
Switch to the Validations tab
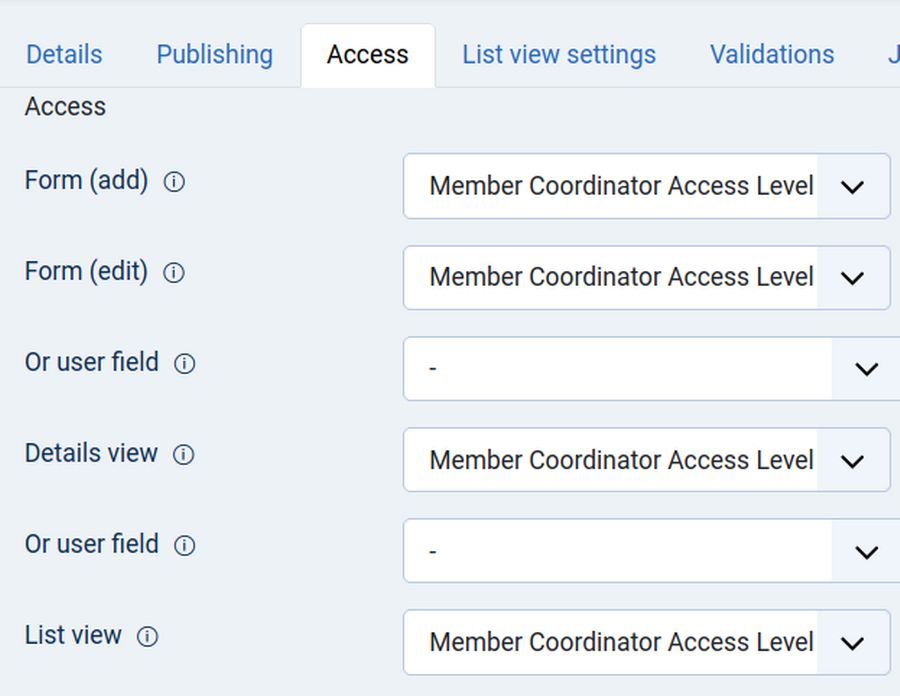tap(772, 54)
